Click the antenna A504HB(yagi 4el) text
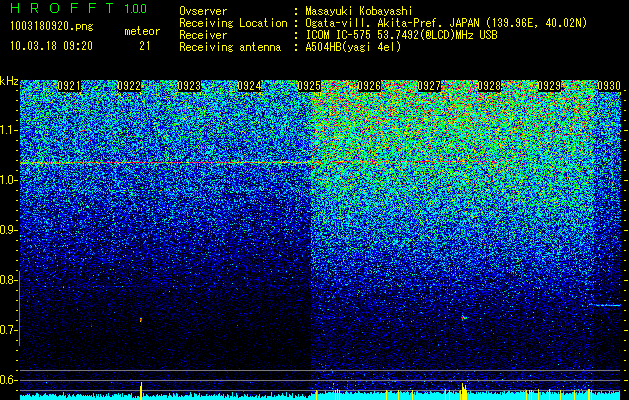629x400 pixels. tap(353, 47)
